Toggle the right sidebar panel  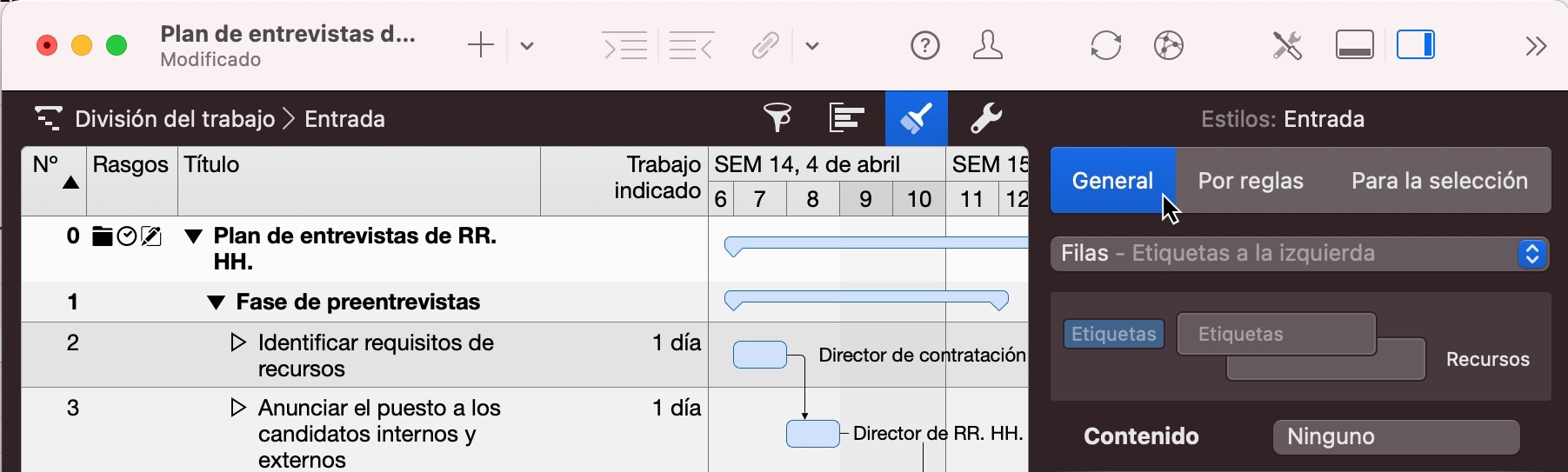(x=1415, y=45)
